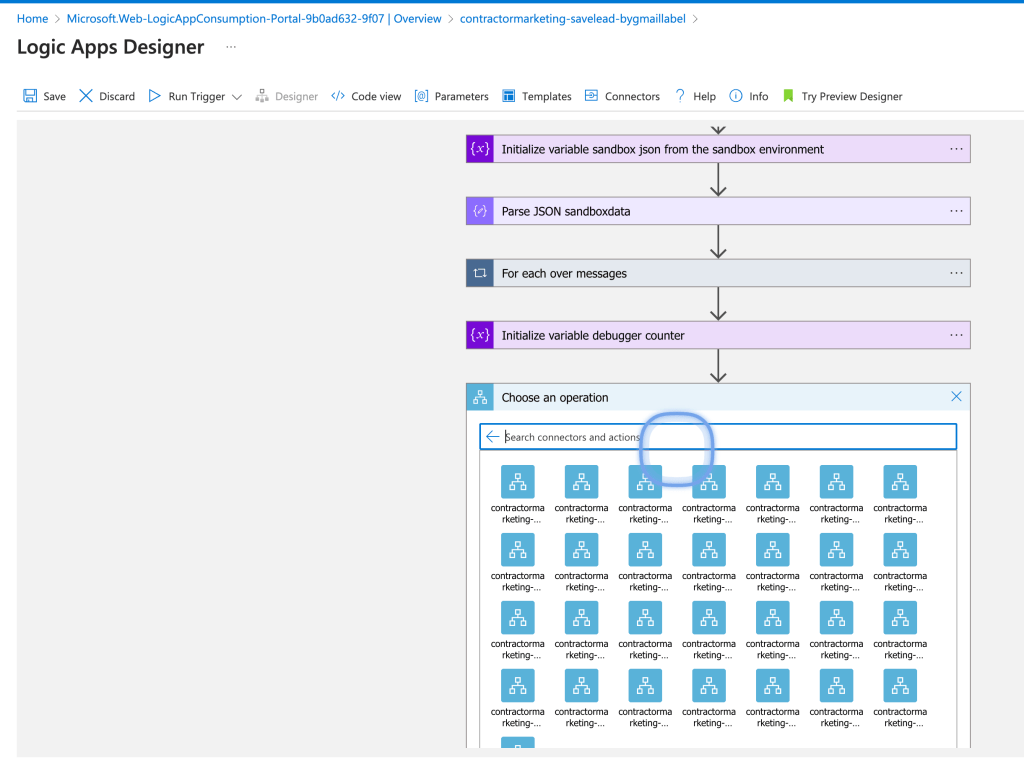
Task: Switch to the Designer view
Action: coord(287,96)
